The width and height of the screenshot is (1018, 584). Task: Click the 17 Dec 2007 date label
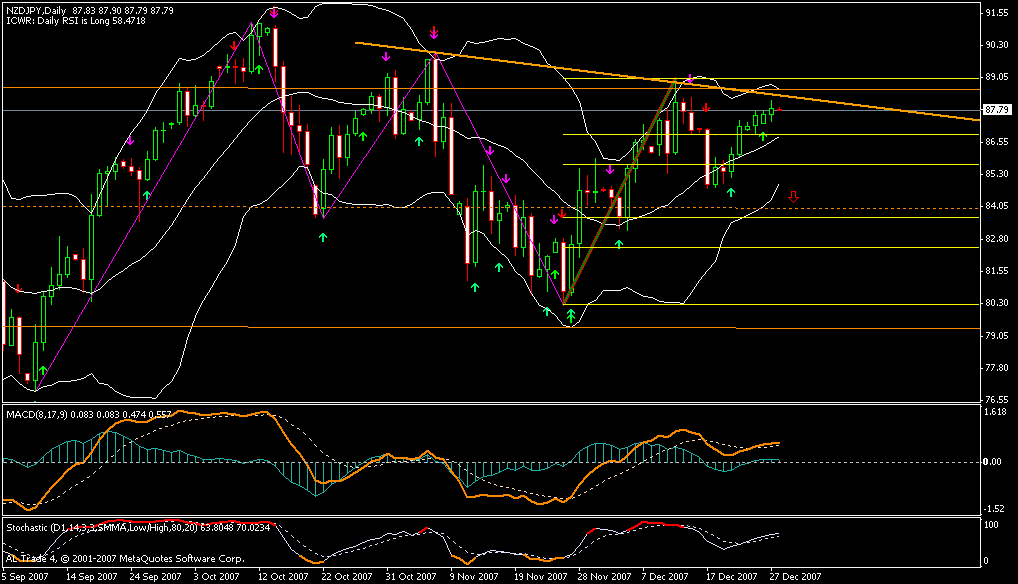click(x=732, y=576)
